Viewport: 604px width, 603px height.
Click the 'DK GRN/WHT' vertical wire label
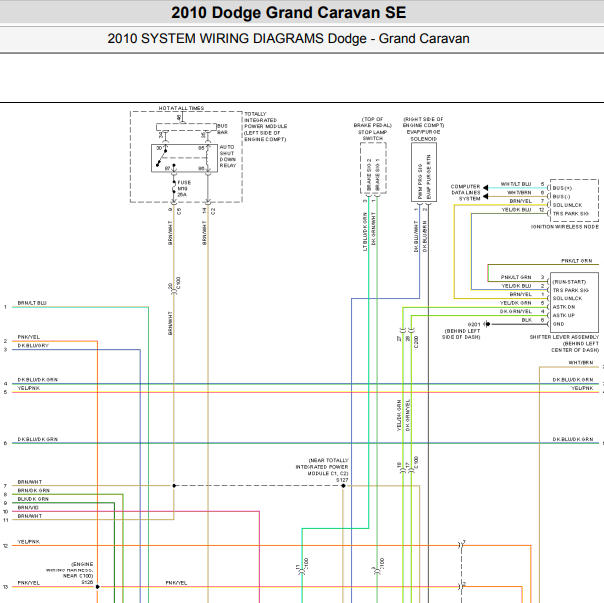click(373, 229)
